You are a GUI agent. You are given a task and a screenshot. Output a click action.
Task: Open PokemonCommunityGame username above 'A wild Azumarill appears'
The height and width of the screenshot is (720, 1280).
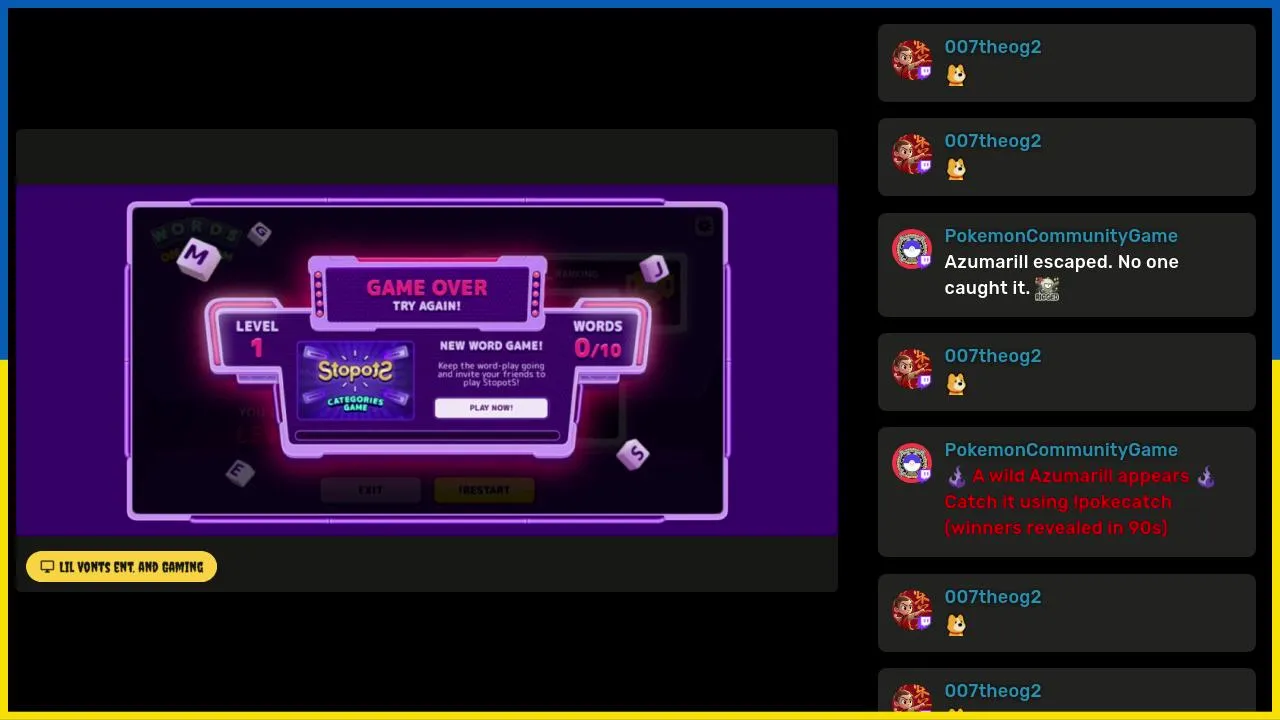(x=1061, y=450)
